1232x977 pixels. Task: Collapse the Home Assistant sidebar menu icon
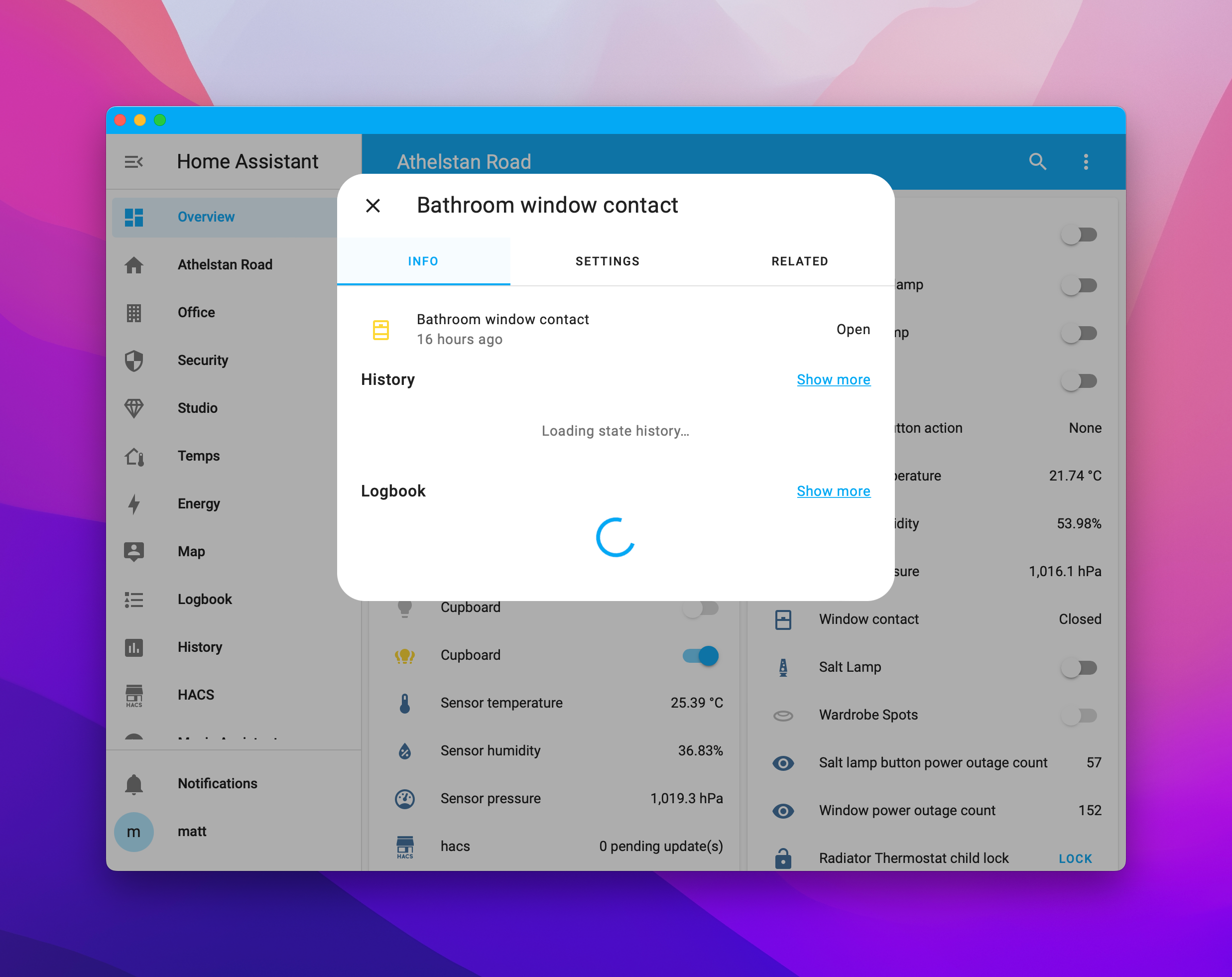[x=134, y=162]
